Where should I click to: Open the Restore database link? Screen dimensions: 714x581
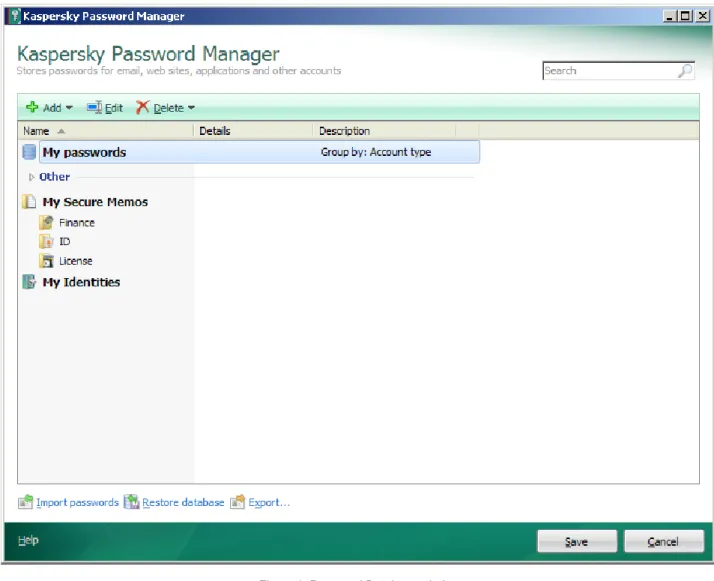click(183, 502)
